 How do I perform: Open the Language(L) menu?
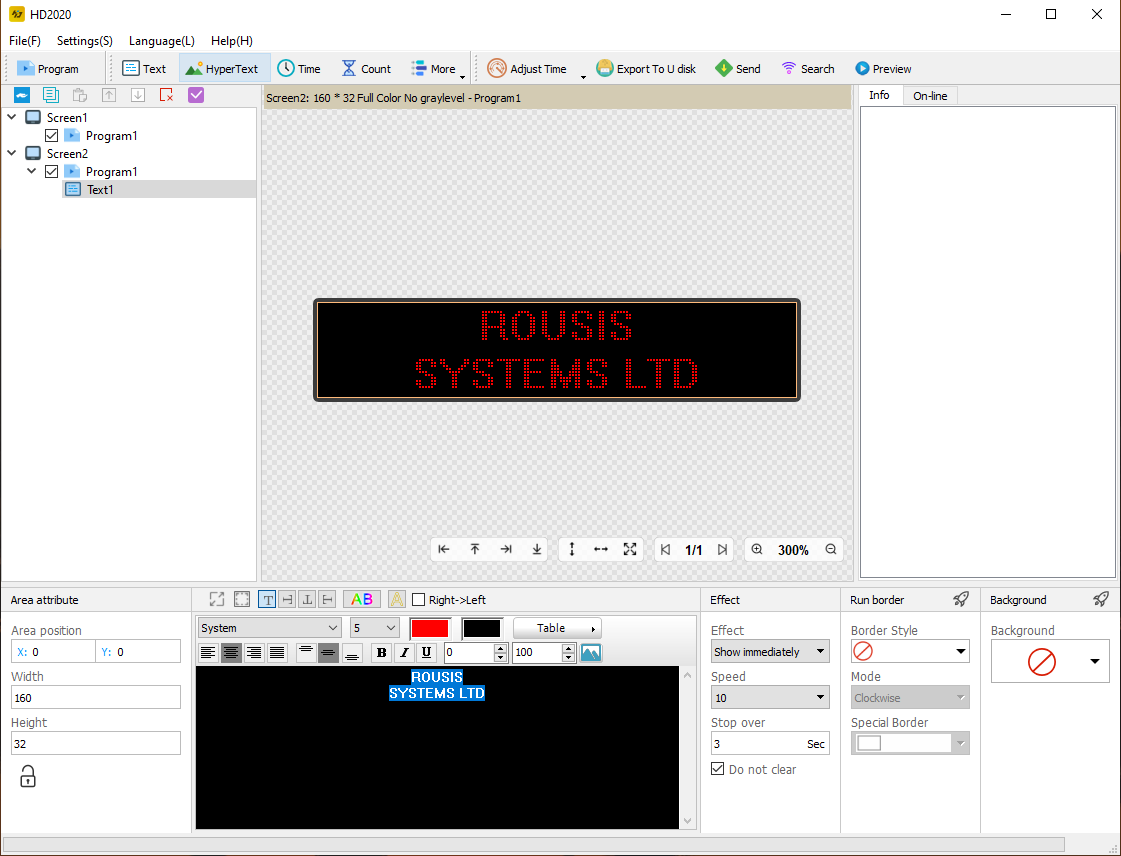[x=162, y=41]
